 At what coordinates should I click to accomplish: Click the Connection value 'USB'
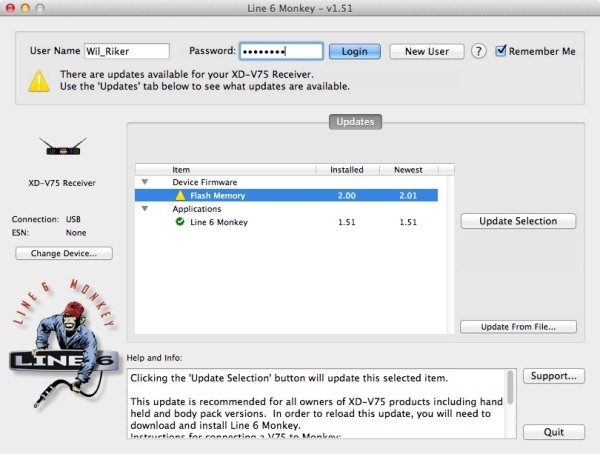73,219
